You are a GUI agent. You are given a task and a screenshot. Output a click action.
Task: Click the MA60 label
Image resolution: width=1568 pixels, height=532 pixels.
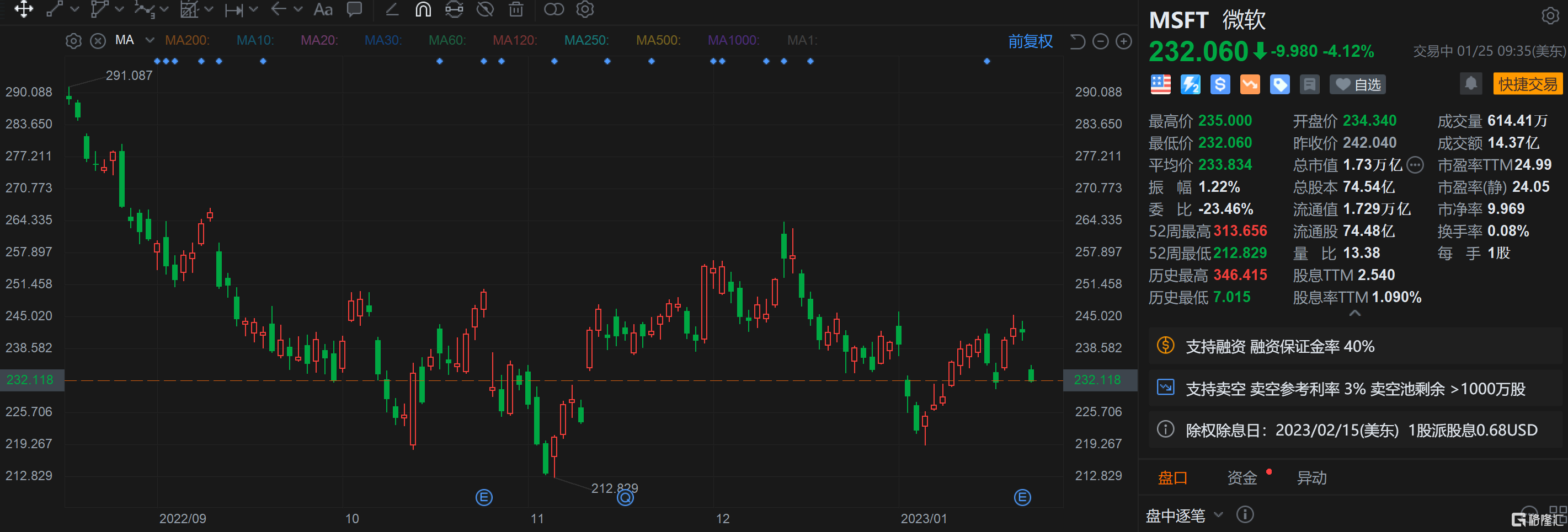tap(447, 40)
